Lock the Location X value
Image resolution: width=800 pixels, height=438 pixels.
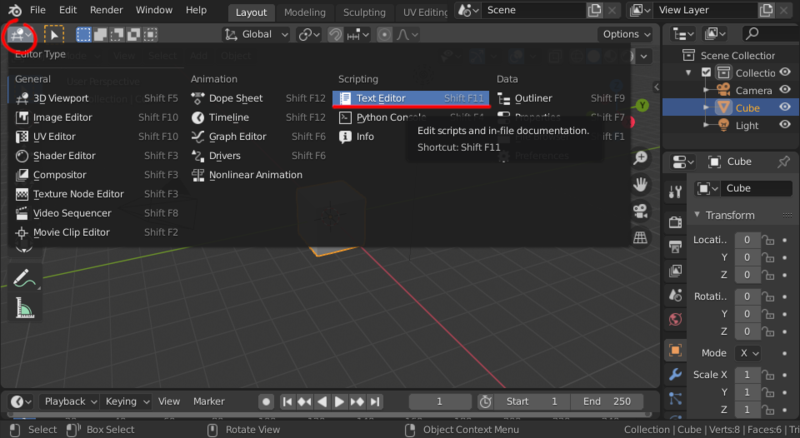tap(768, 240)
